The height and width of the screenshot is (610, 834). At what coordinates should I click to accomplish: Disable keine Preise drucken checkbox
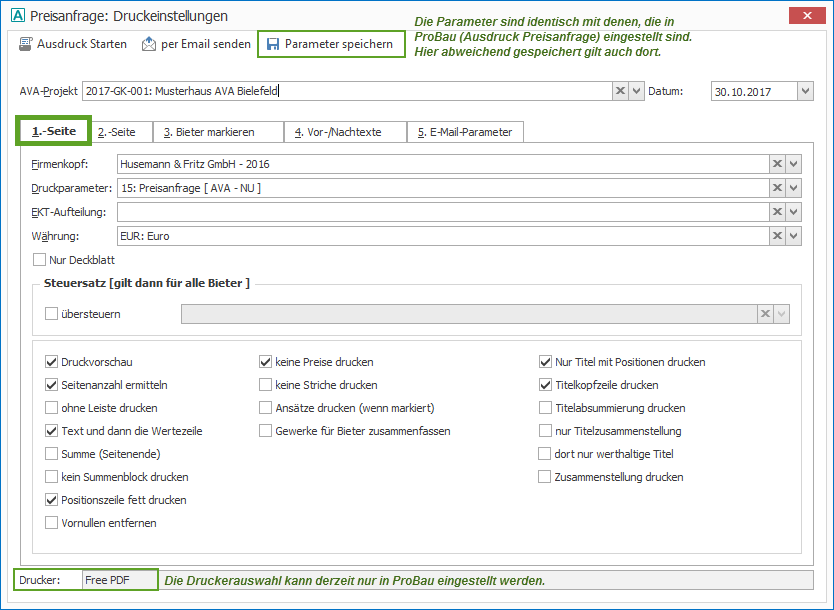266,362
